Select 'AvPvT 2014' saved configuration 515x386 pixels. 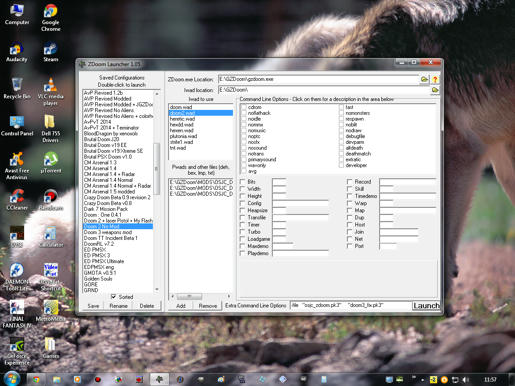click(x=118, y=122)
